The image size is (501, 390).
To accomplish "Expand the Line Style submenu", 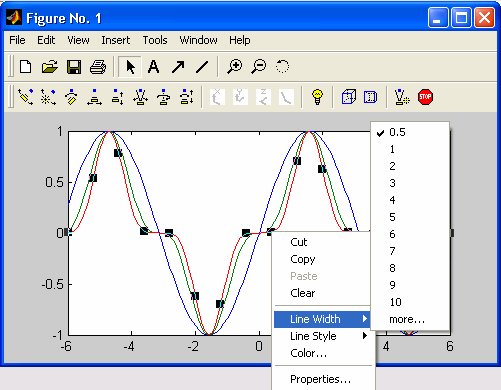I will 322,336.
